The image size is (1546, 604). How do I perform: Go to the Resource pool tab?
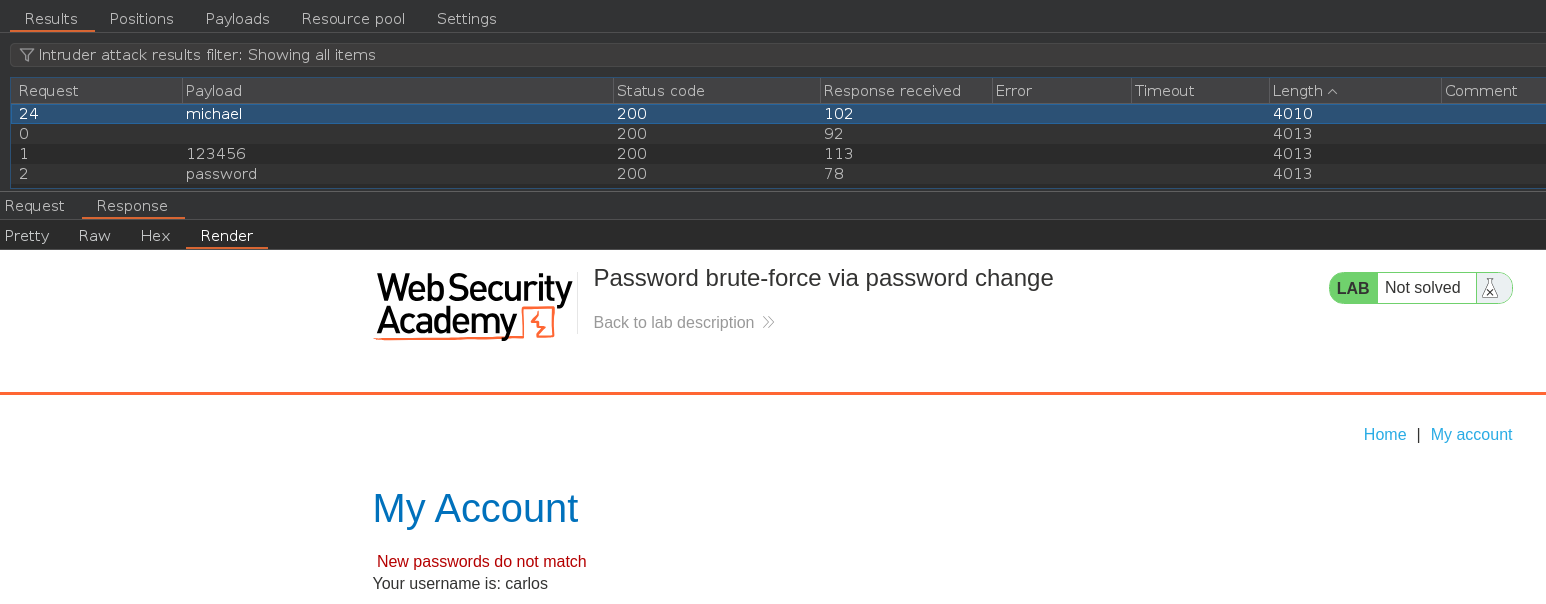353,19
